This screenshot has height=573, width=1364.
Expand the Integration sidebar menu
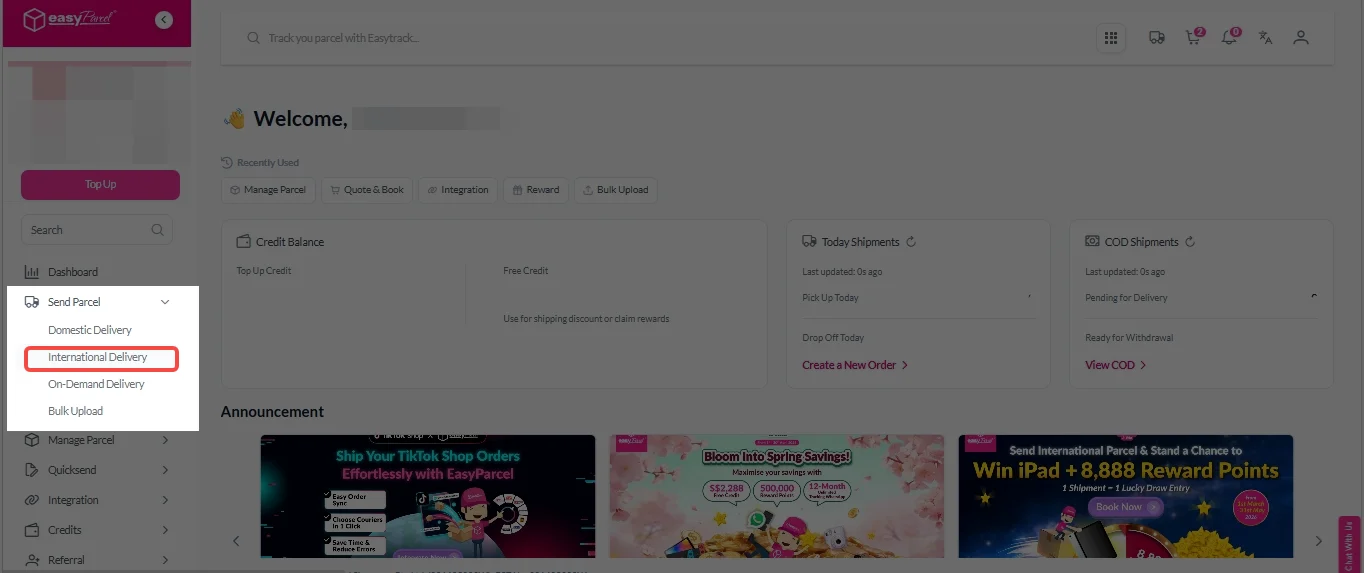(x=165, y=500)
